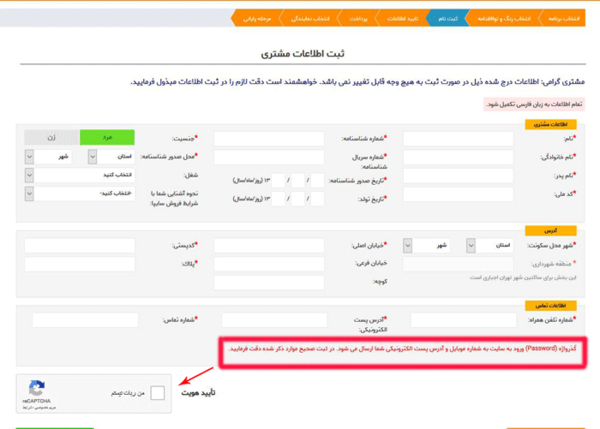Select the ثبت نام step tab
This screenshot has width=600, height=429.
pos(447,18)
